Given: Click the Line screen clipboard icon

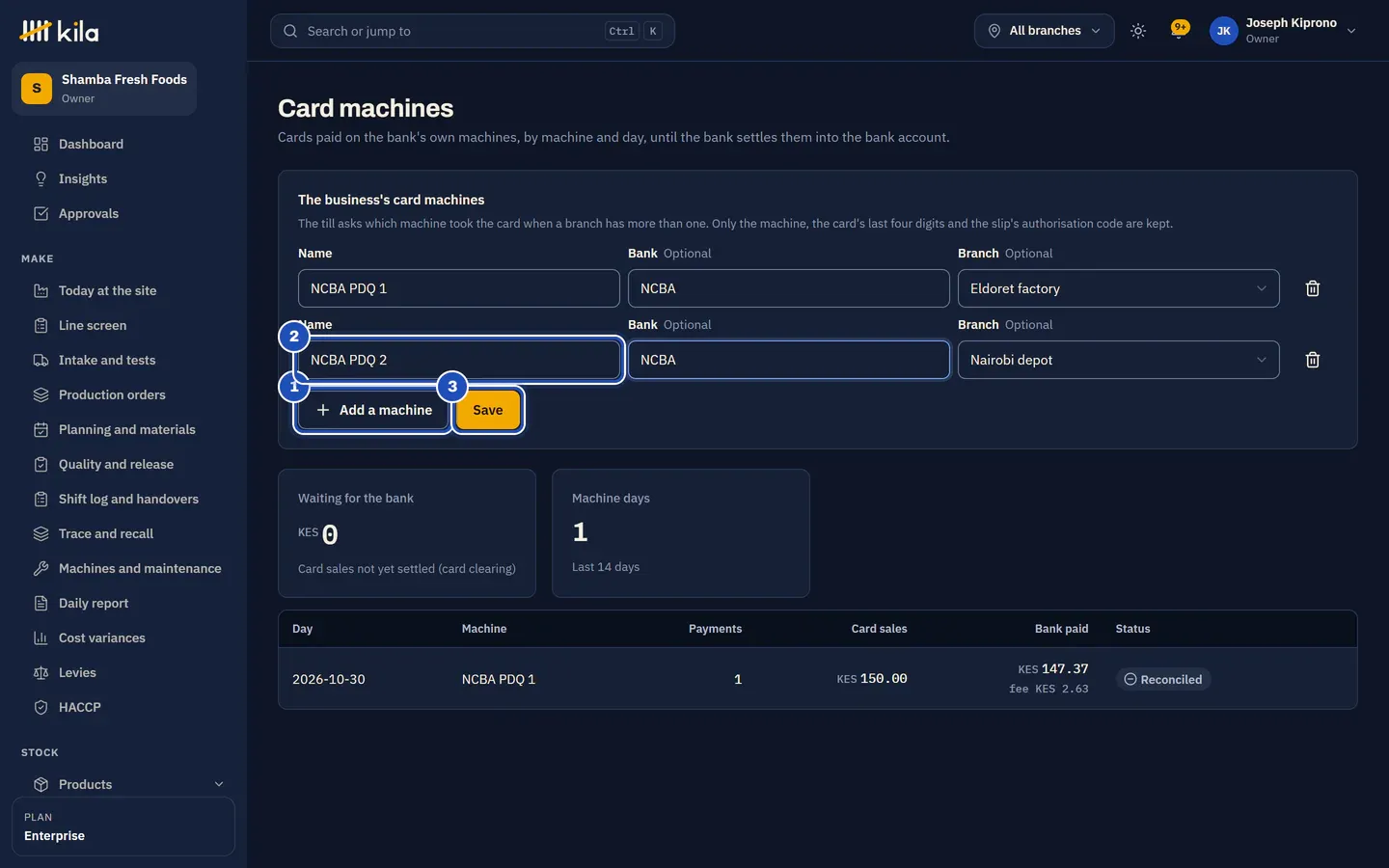Looking at the screenshot, I should (x=41, y=325).
